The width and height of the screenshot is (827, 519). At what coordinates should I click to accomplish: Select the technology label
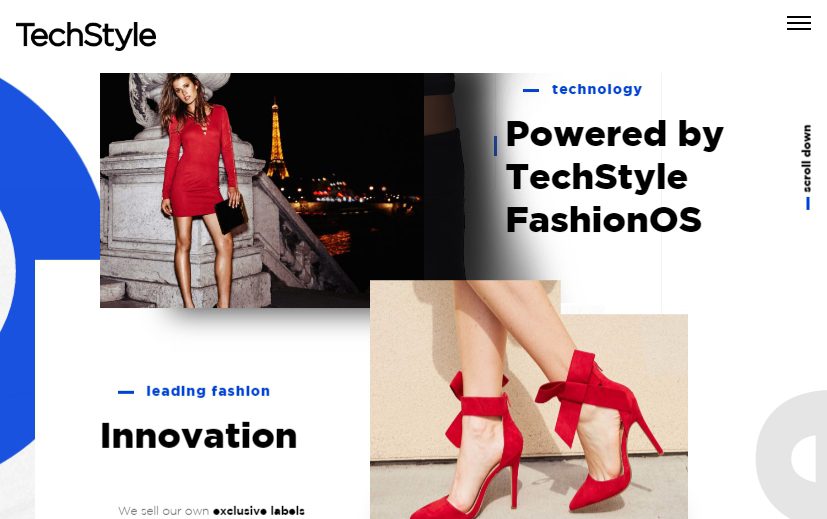(597, 90)
